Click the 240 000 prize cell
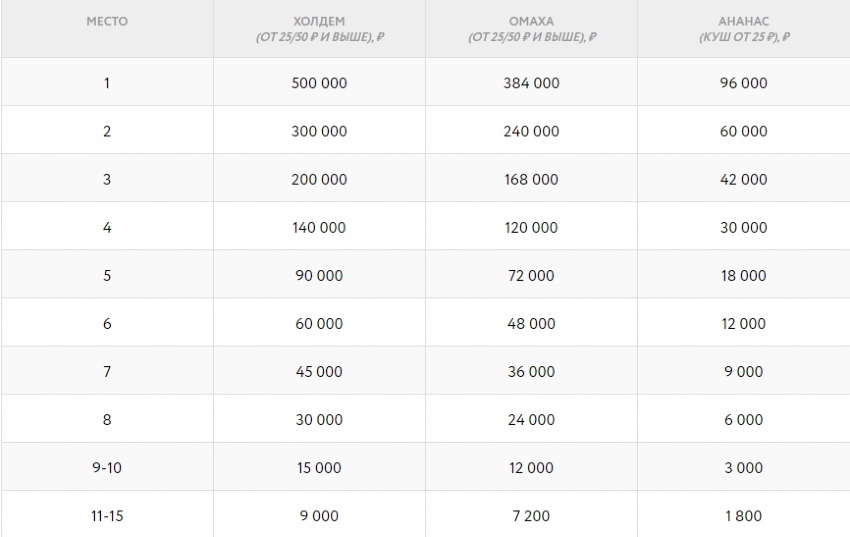 click(x=531, y=131)
